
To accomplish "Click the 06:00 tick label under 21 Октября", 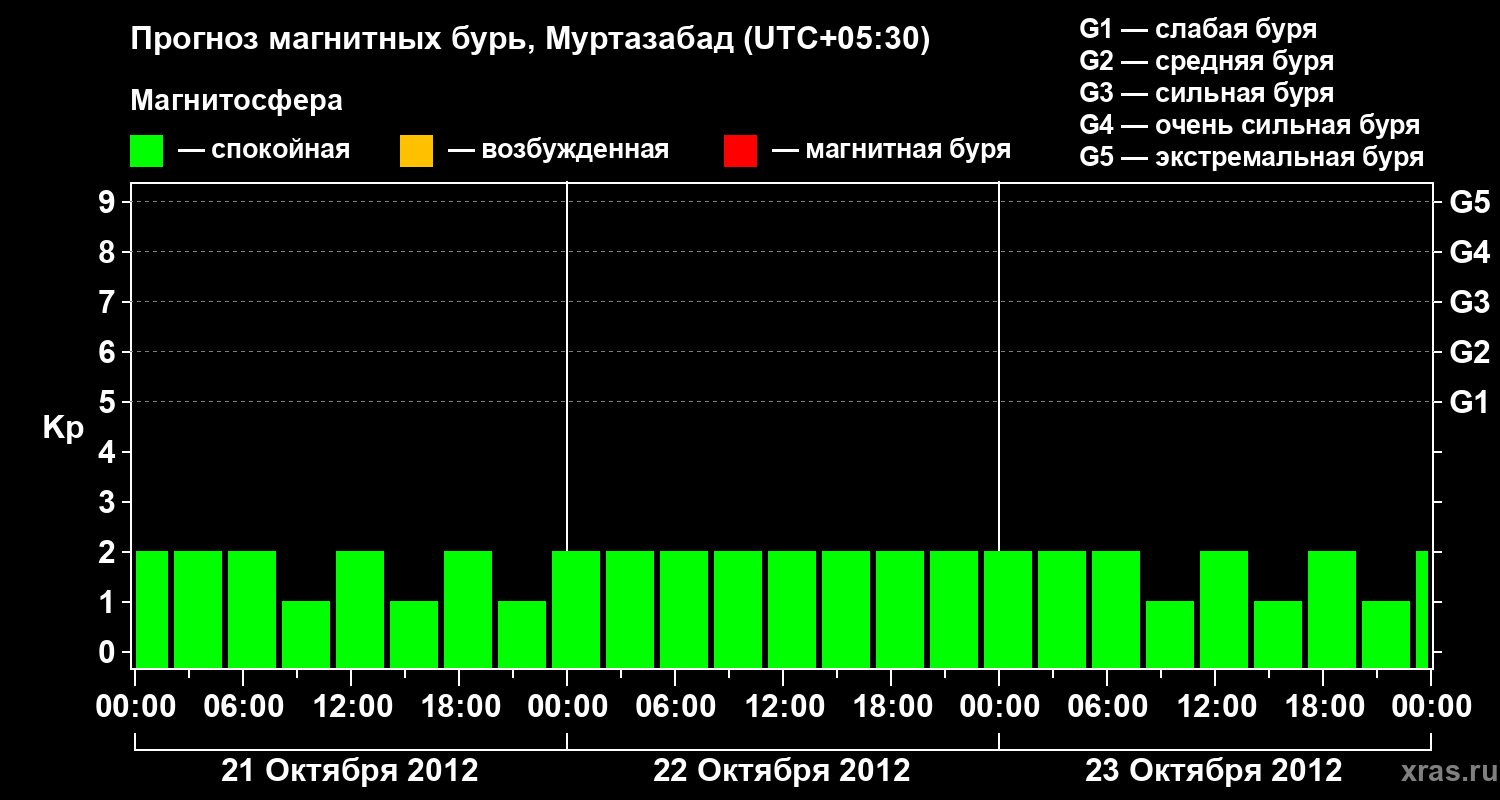I will tap(245, 707).
